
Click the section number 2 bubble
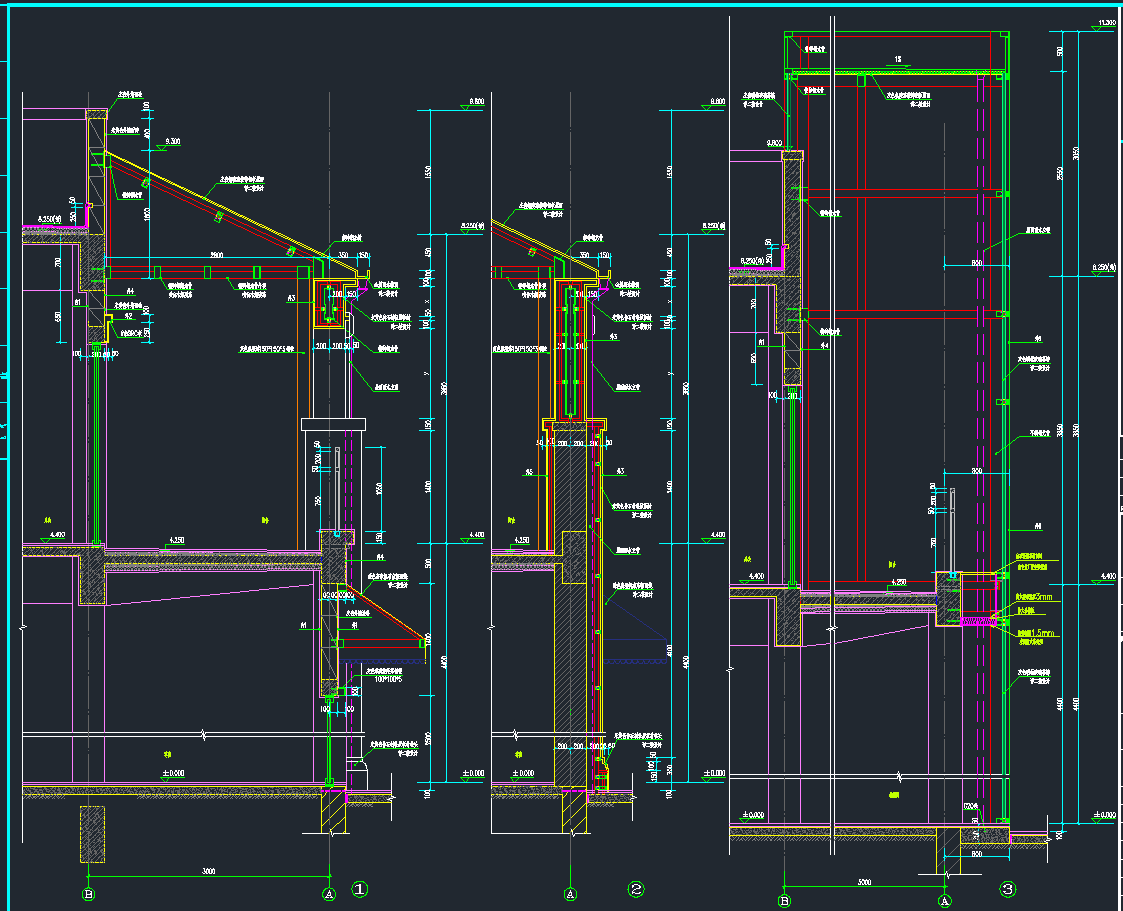click(x=636, y=888)
